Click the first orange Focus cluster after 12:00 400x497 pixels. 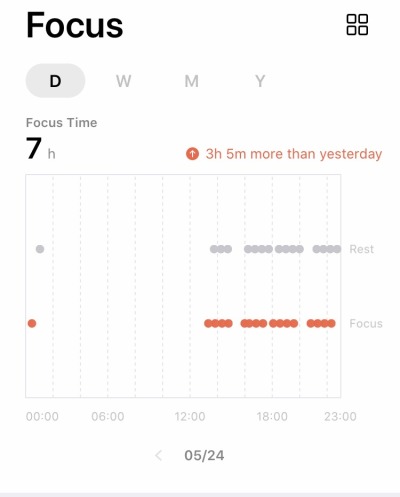click(x=218, y=323)
